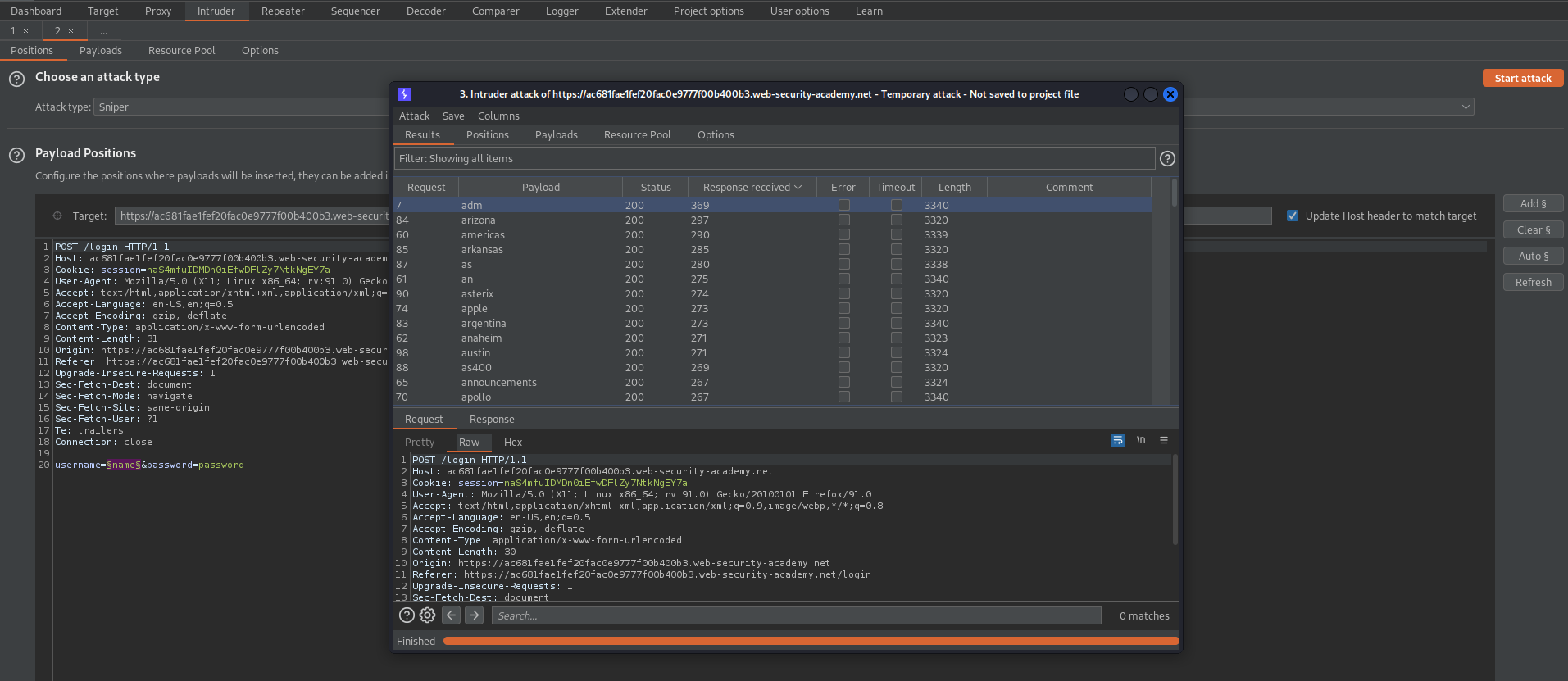Image resolution: width=1568 pixels, height=681 pixels.
Task: Toggle Update Host header to match target
Action: coord(1293,216)
